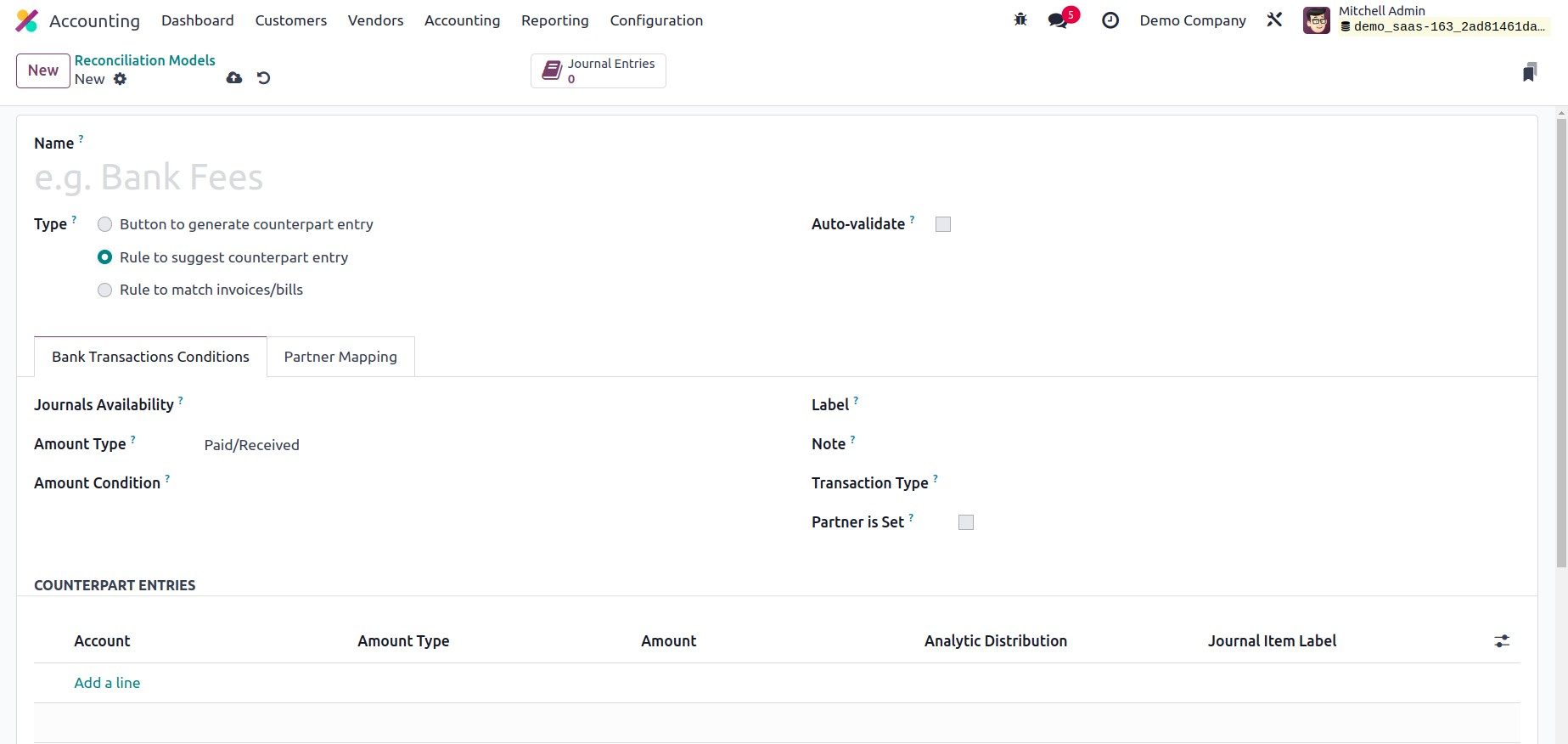This screenshot has width=1568, height=744.
Task: Switch to the Partner Mapping tab
Action: [x=340, y=357]
